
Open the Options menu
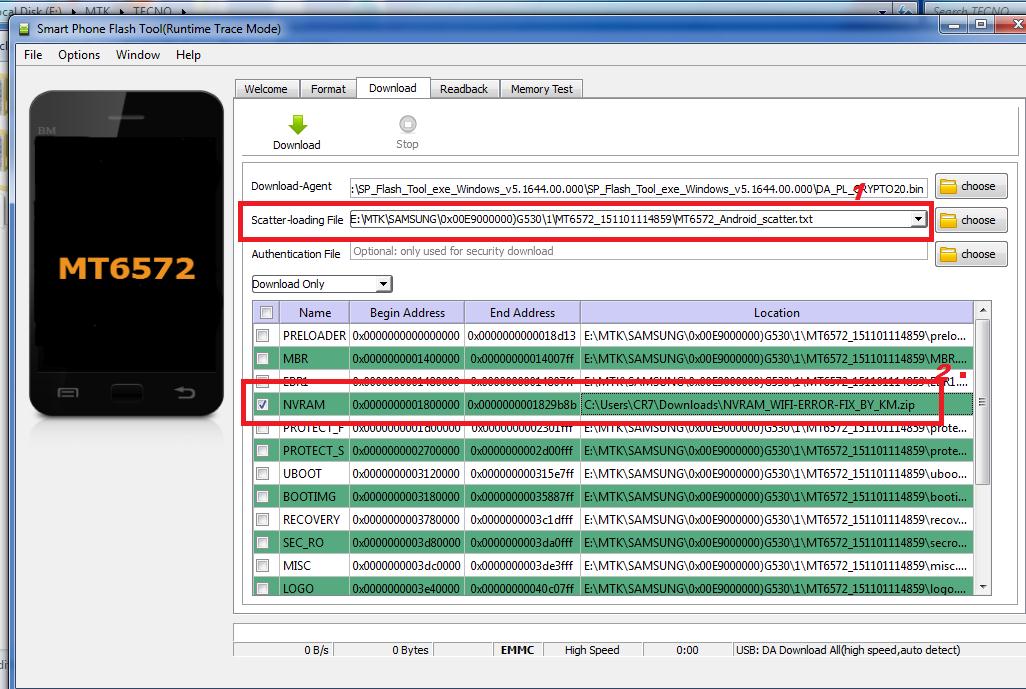click(79, 55)
